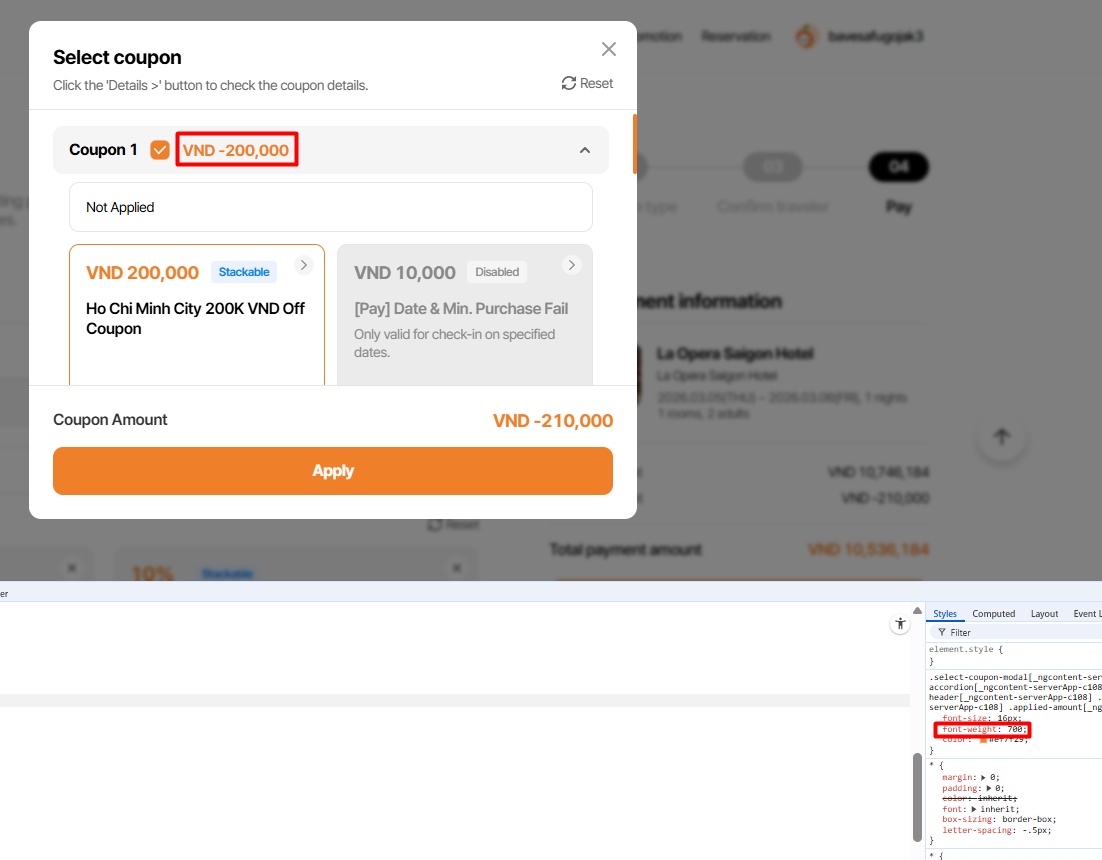The image size is (1102, 860).
Task: Open the orange color swatch next to color value
Action: pos(983,739)
